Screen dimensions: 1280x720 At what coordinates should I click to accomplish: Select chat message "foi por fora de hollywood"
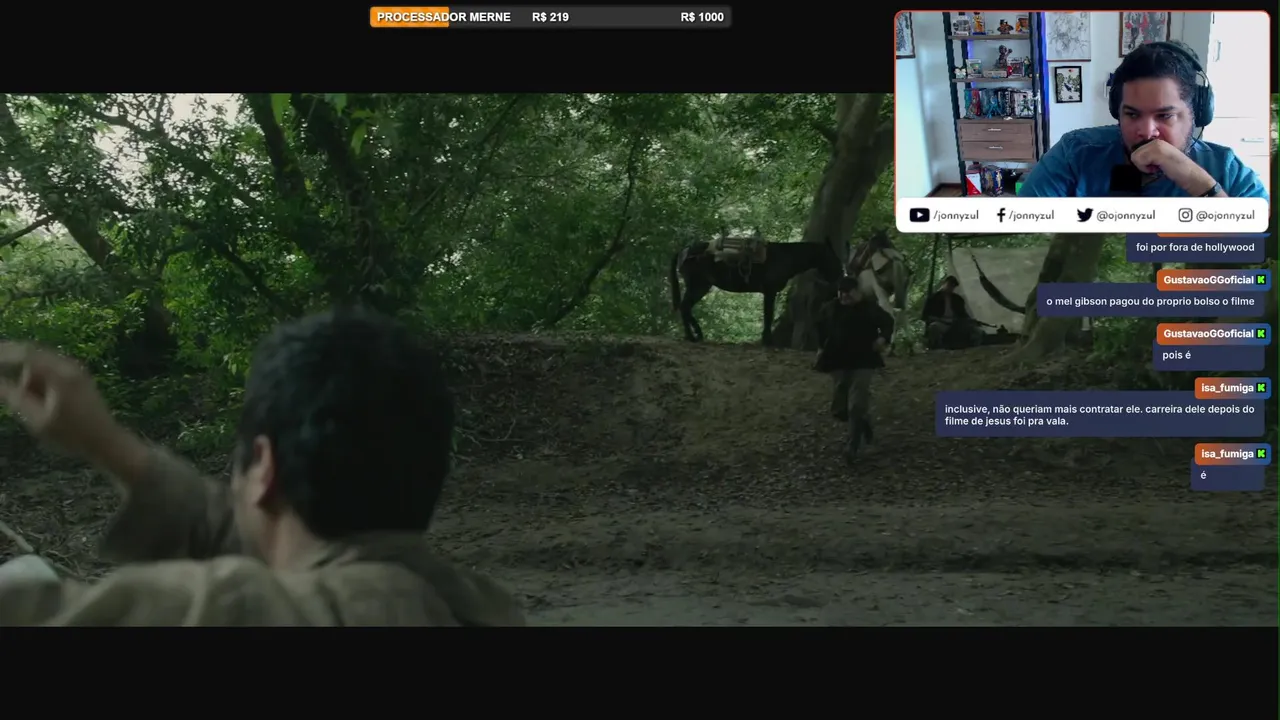(x=1195, y=247)
